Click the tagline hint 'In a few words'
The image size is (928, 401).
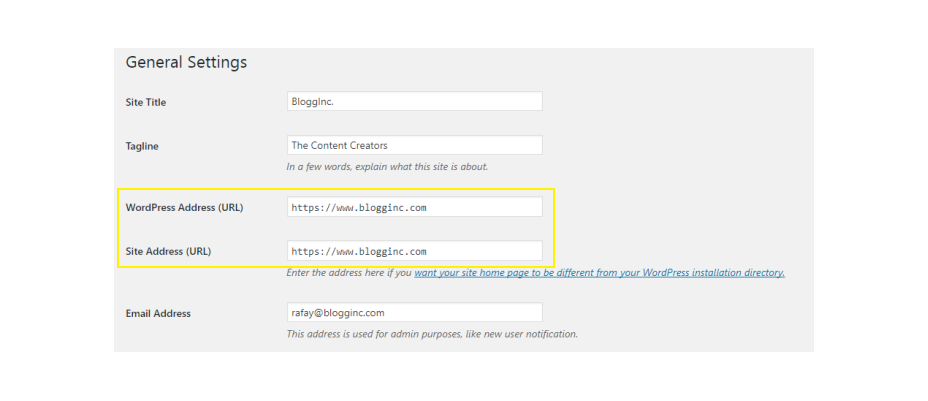[387, 167]
